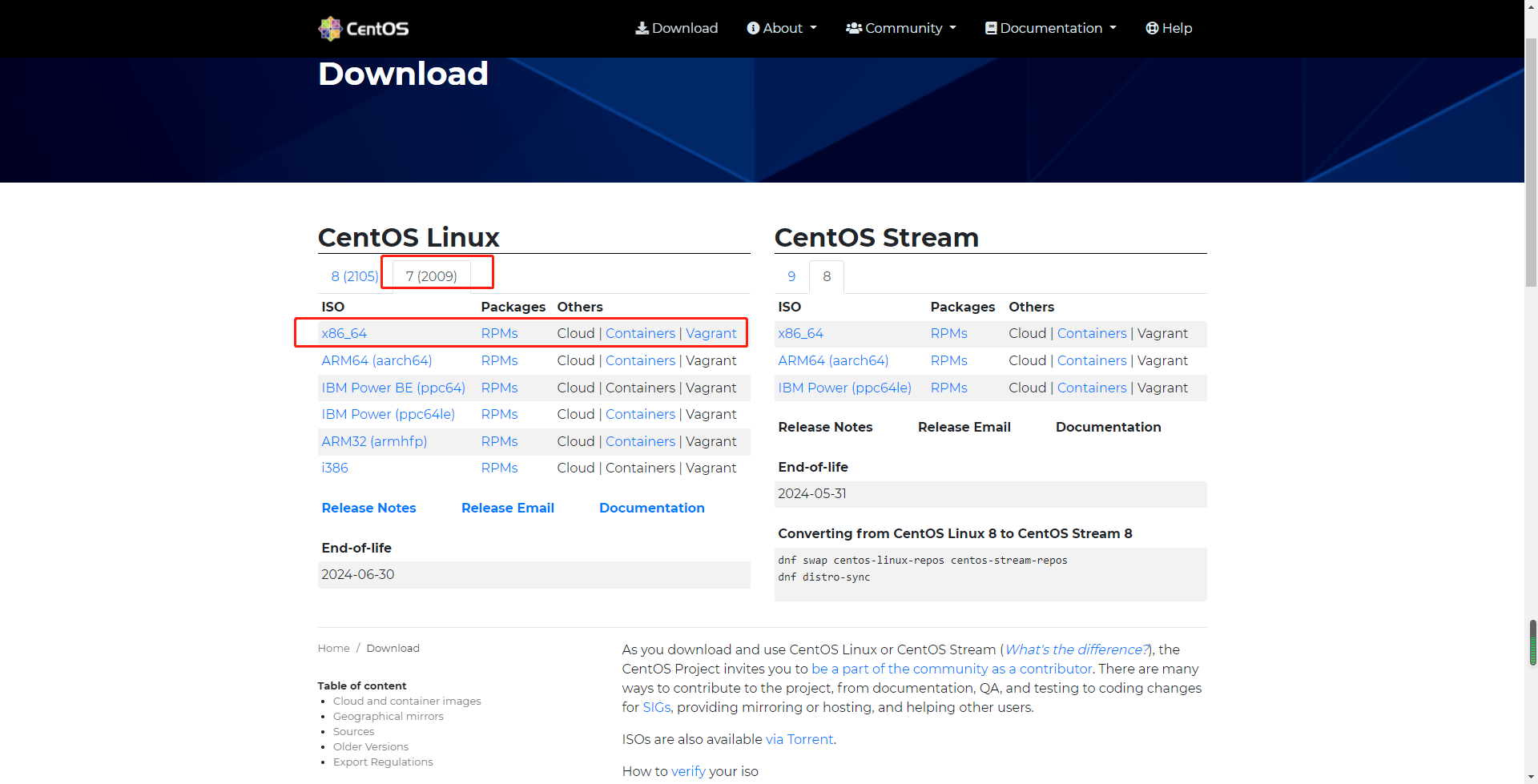Click the Documentation book icon

point(991,29)
